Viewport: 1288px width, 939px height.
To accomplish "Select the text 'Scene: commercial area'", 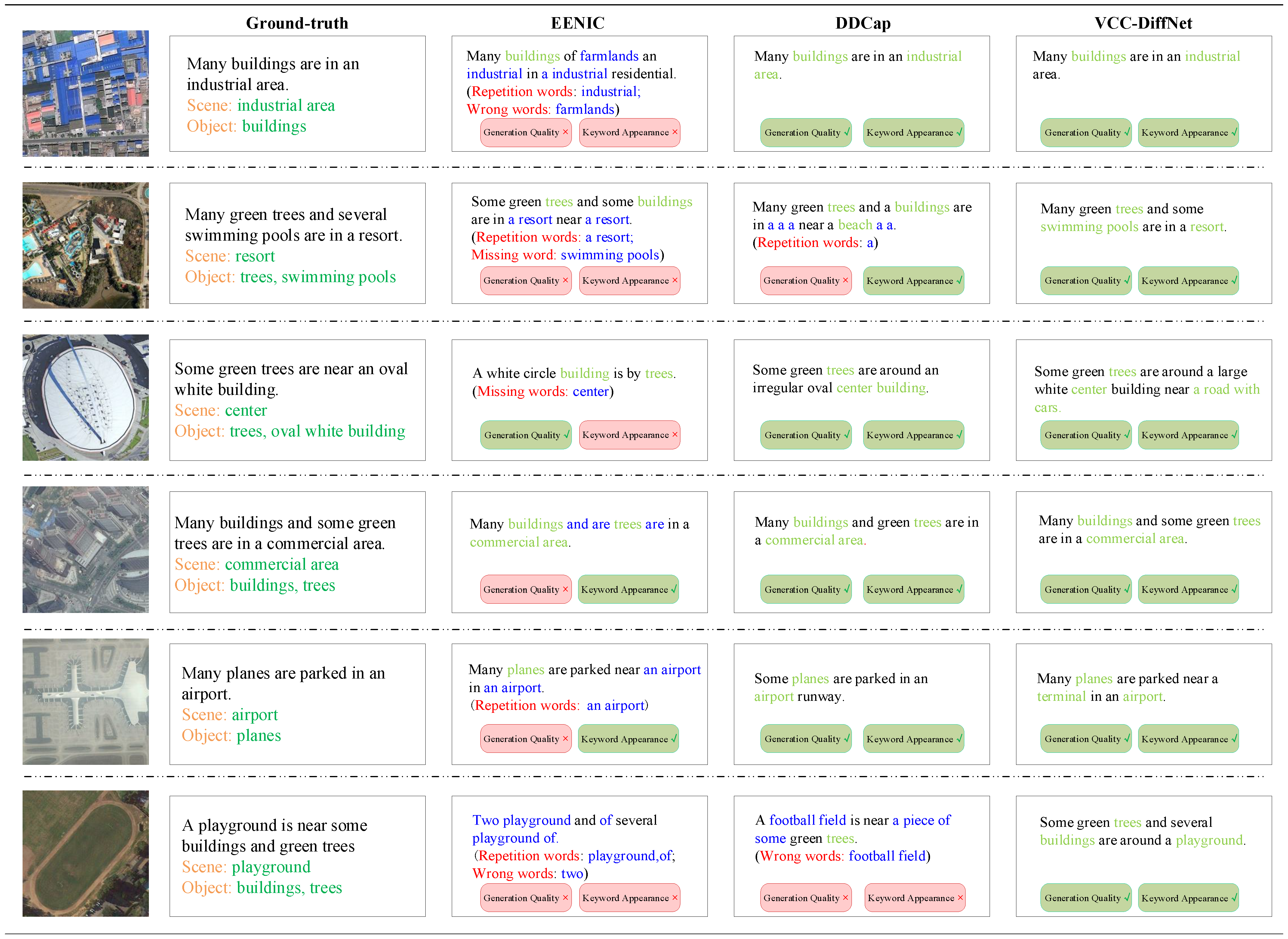I will [x=256, y=565].
